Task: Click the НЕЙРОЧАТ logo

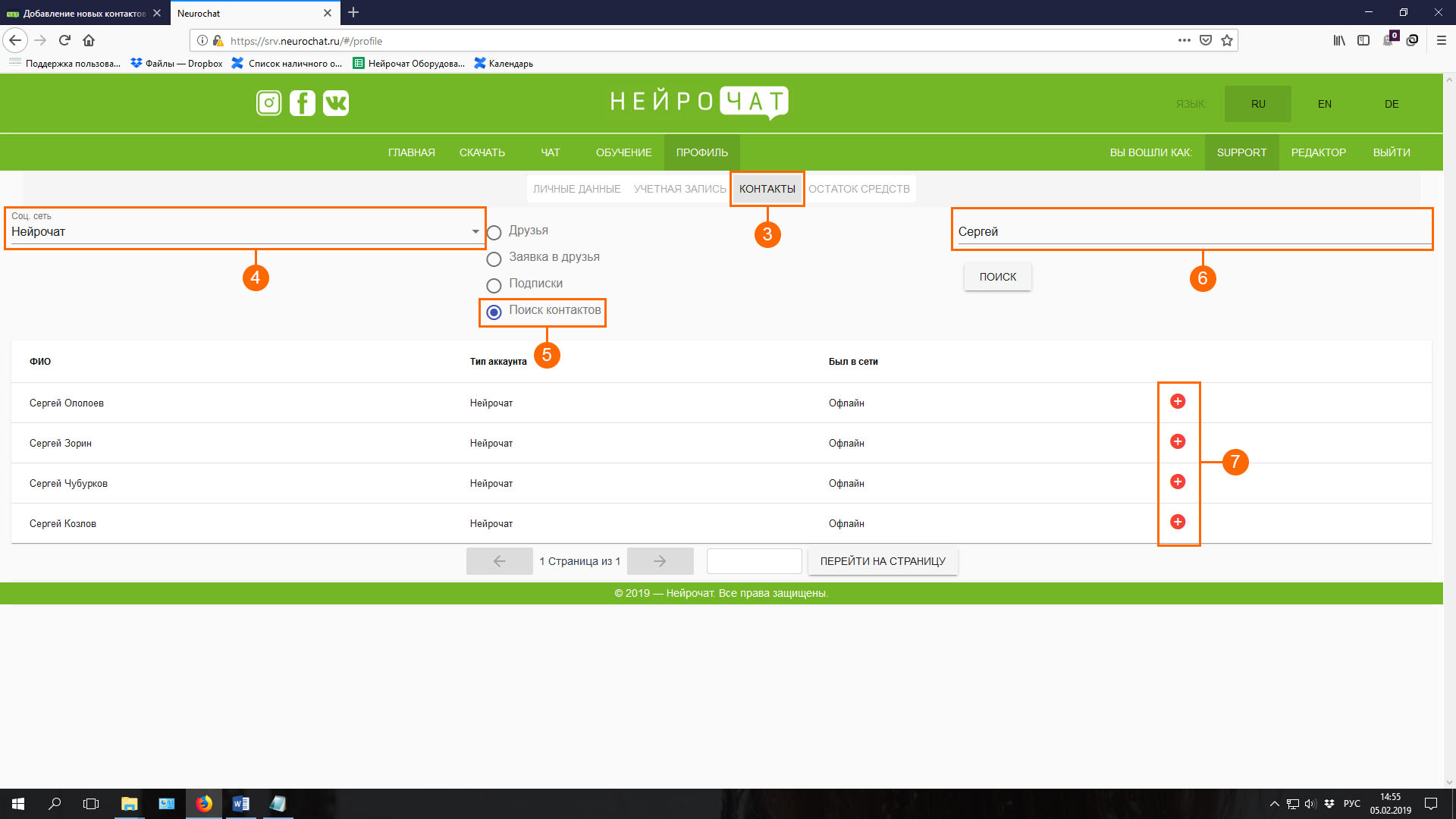Action: click(699, 102)
